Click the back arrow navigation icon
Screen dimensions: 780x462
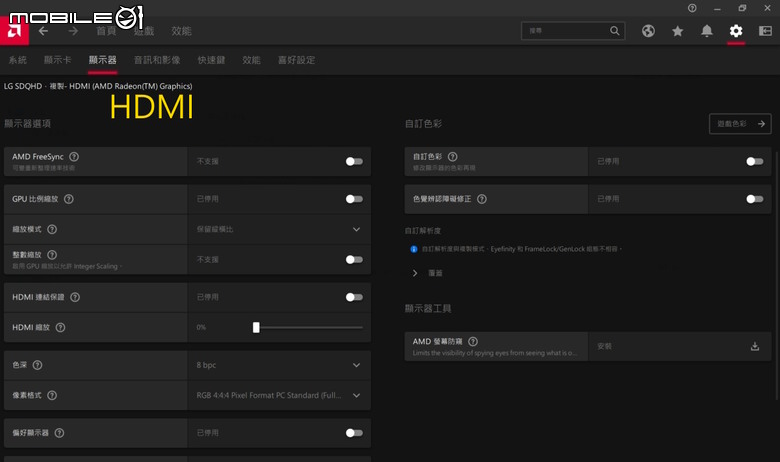[43, 31]
